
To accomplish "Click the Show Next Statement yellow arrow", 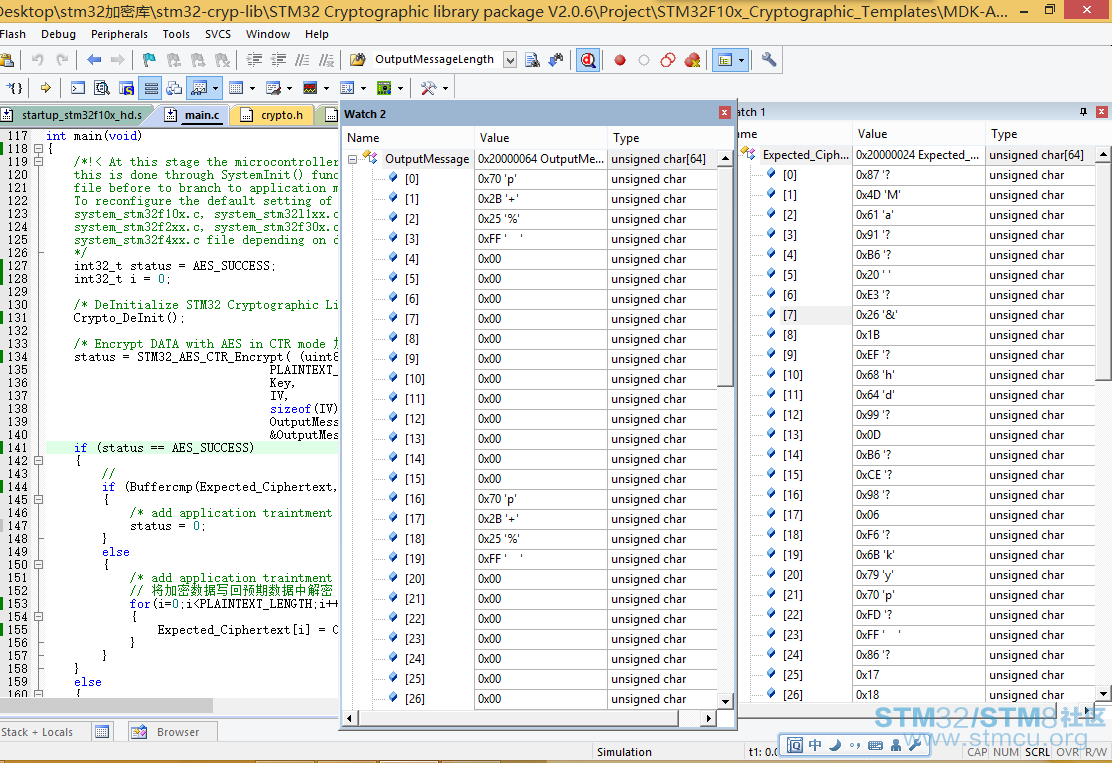I will coord(45,88).
